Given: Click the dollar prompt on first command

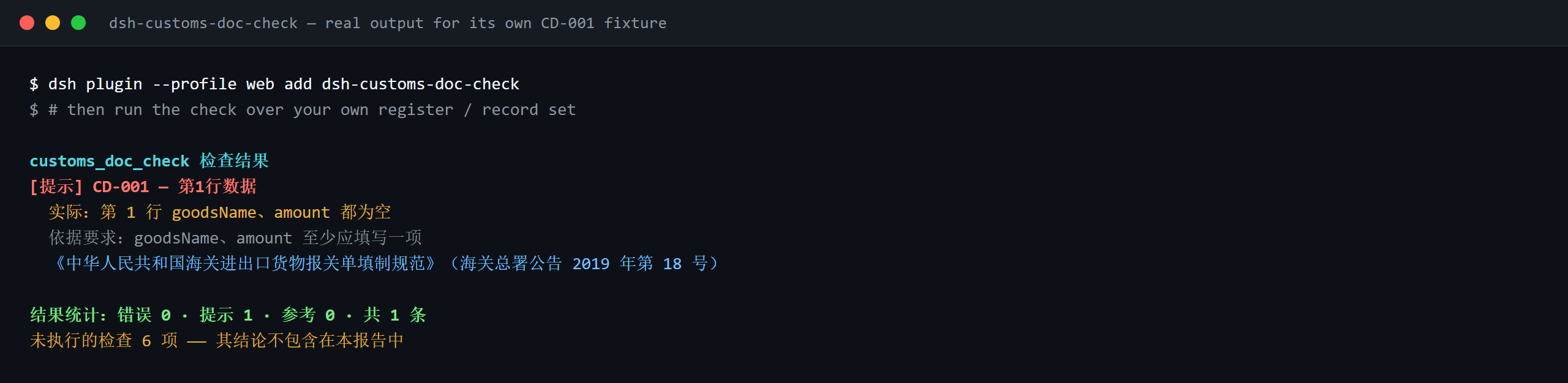Looking at the screenshot, I should 34,84.
